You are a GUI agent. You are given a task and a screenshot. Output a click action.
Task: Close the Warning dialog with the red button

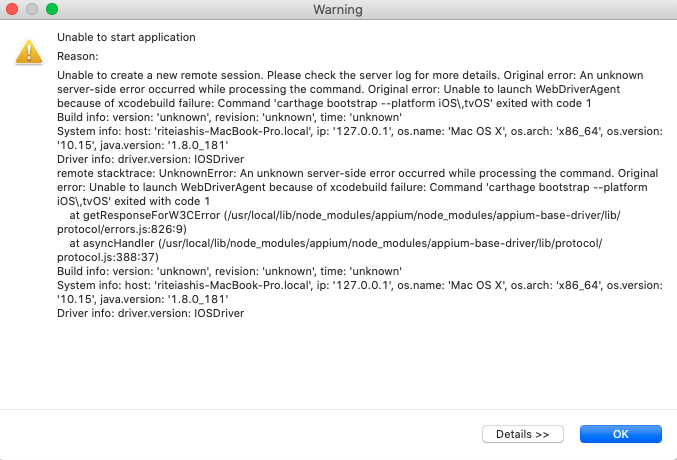(13, 10)
